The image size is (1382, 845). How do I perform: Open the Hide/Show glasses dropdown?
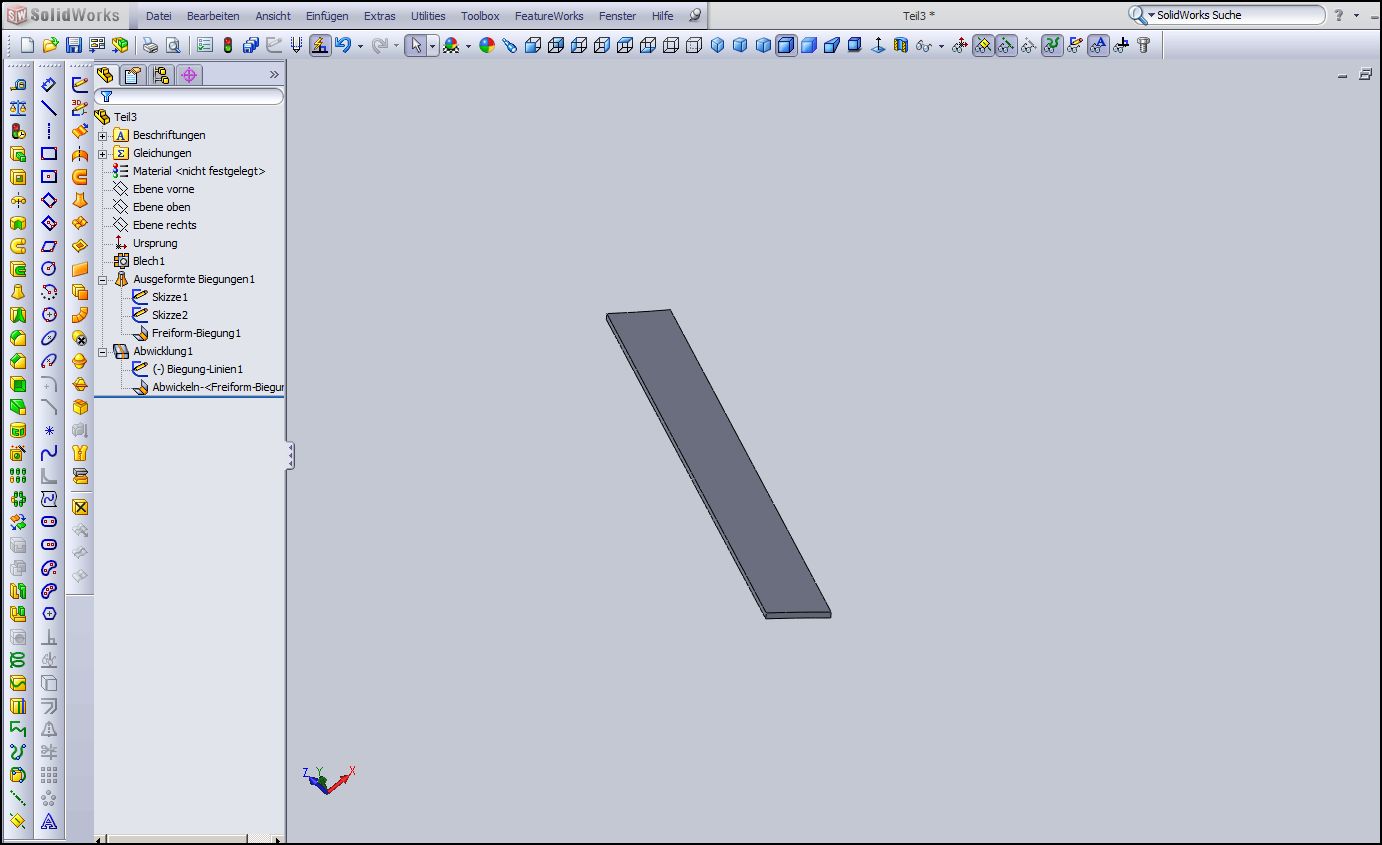941,46
